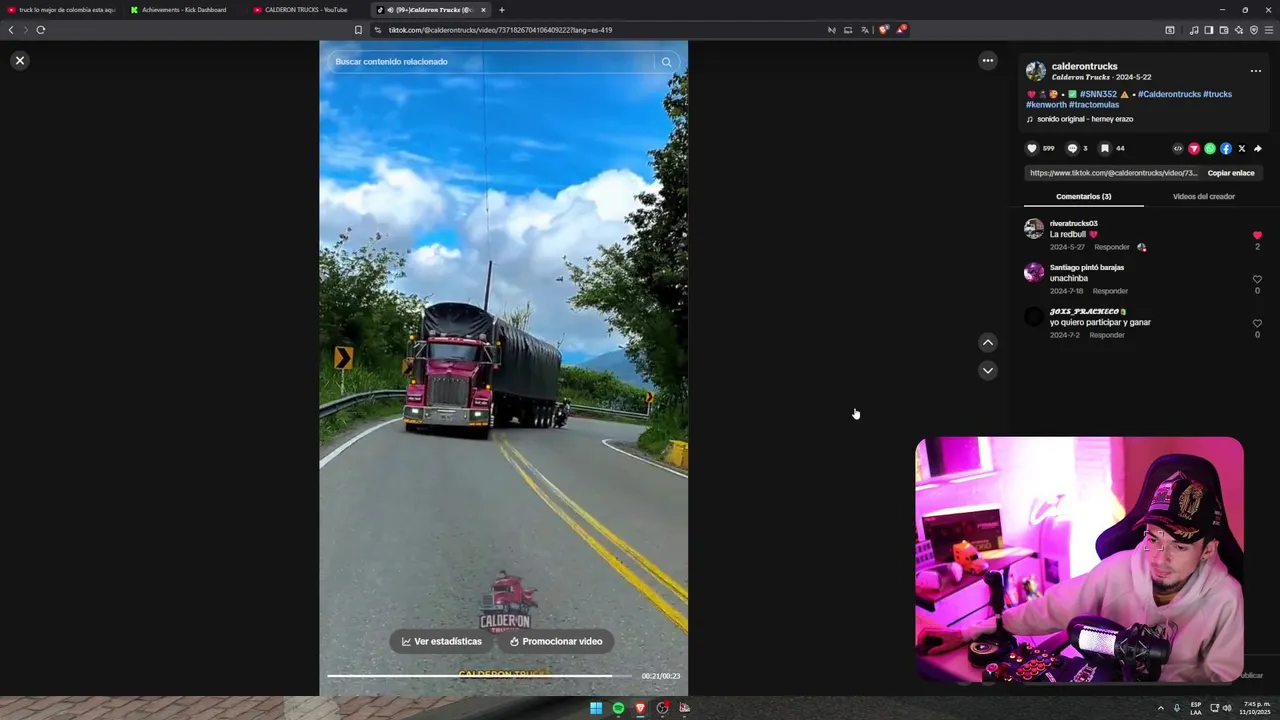
Task: Bookmark this page in the address bar
Action: tap(358, 30)
